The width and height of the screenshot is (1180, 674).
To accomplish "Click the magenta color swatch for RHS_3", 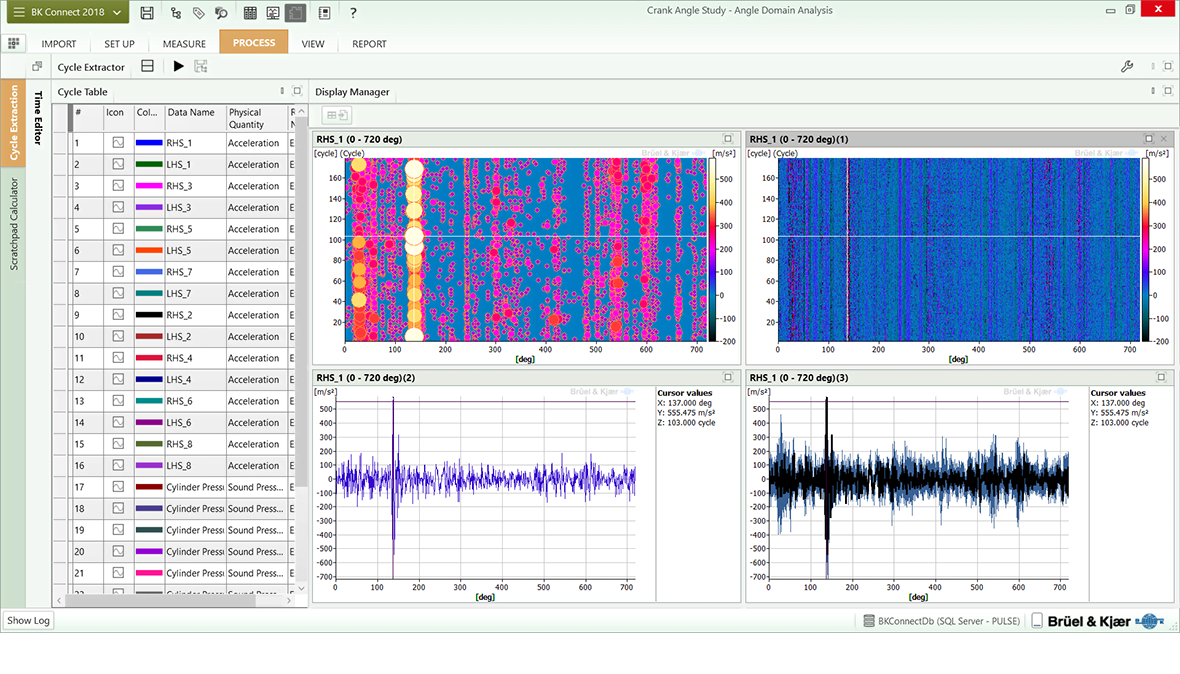I will click(148, 186).
